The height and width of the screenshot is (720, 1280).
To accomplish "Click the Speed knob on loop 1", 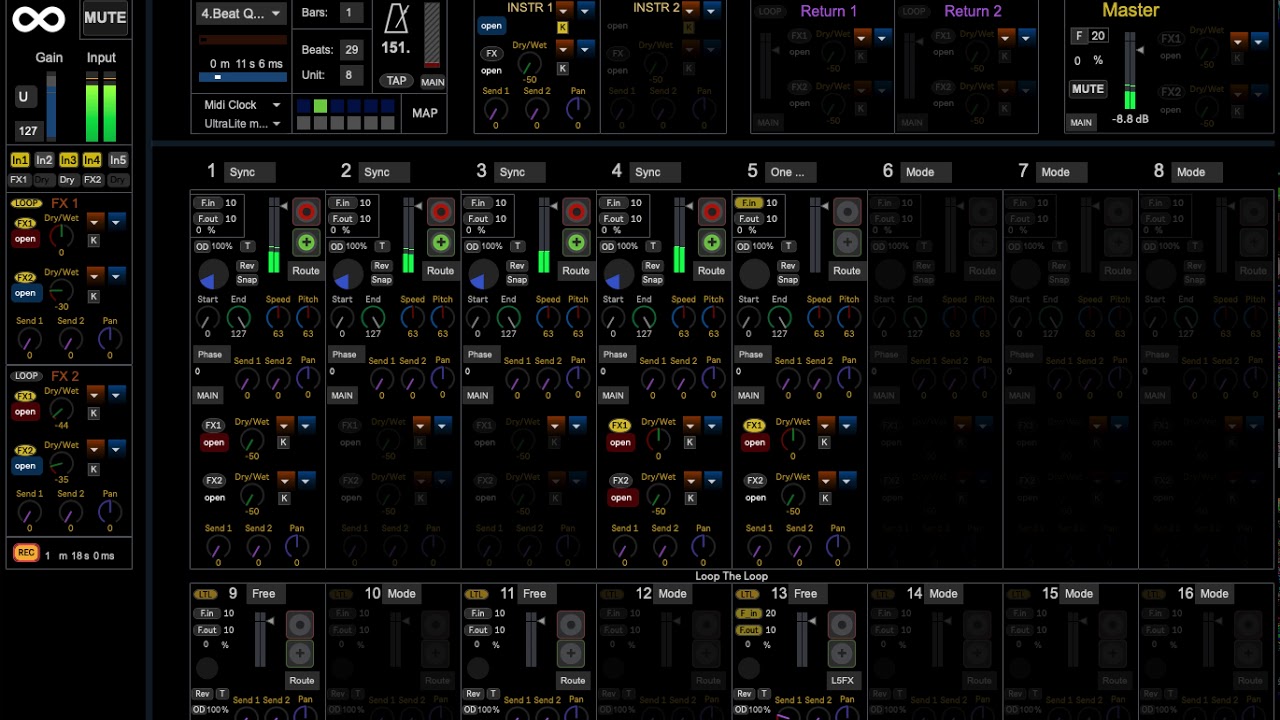I will pos(278,317).
